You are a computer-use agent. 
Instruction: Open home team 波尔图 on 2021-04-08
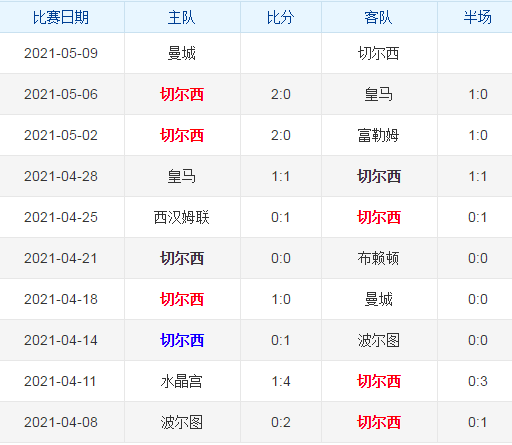click(182, 422)
